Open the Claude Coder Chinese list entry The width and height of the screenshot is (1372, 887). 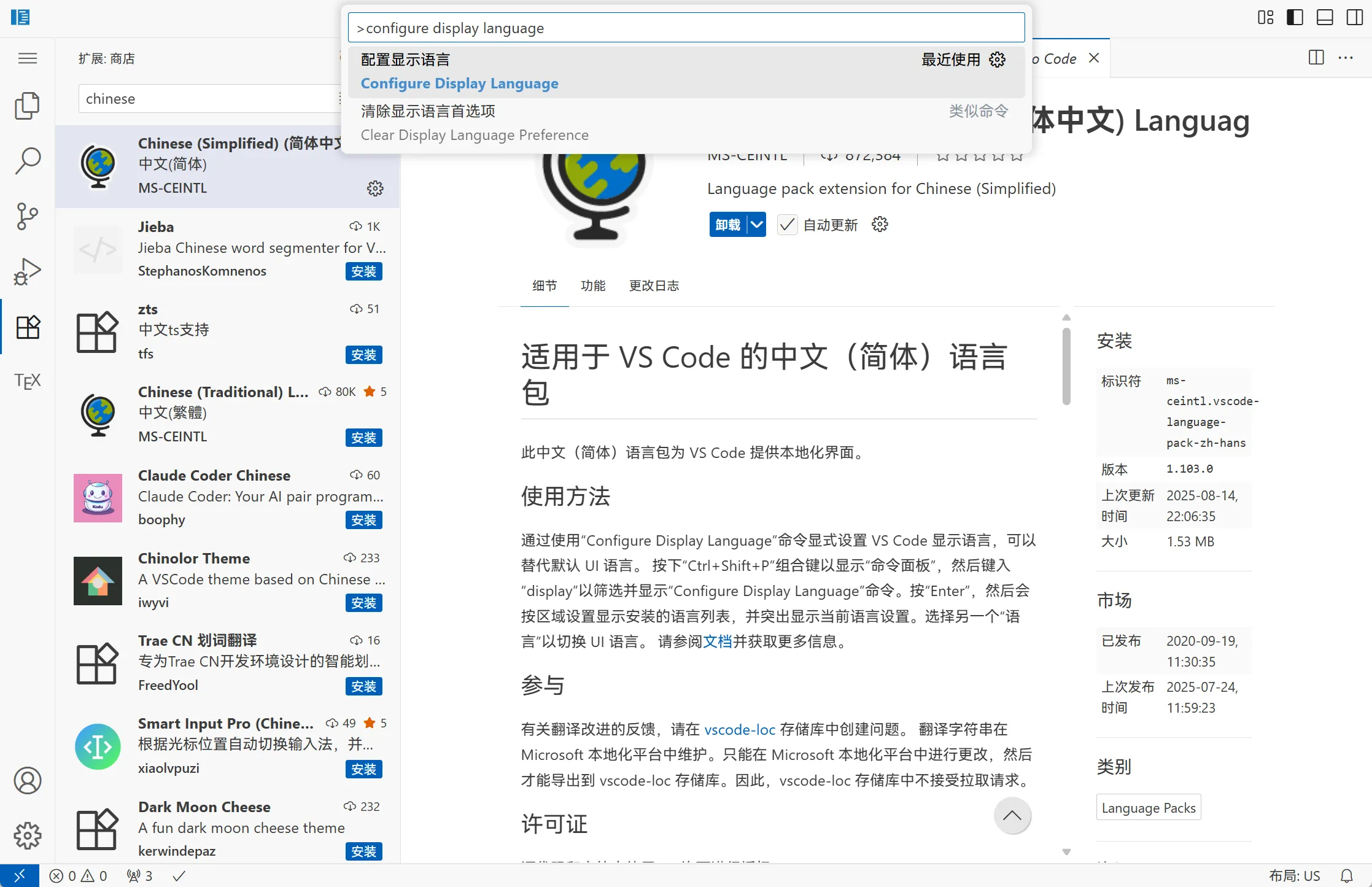pyautogui.click(x=227, y=498)
